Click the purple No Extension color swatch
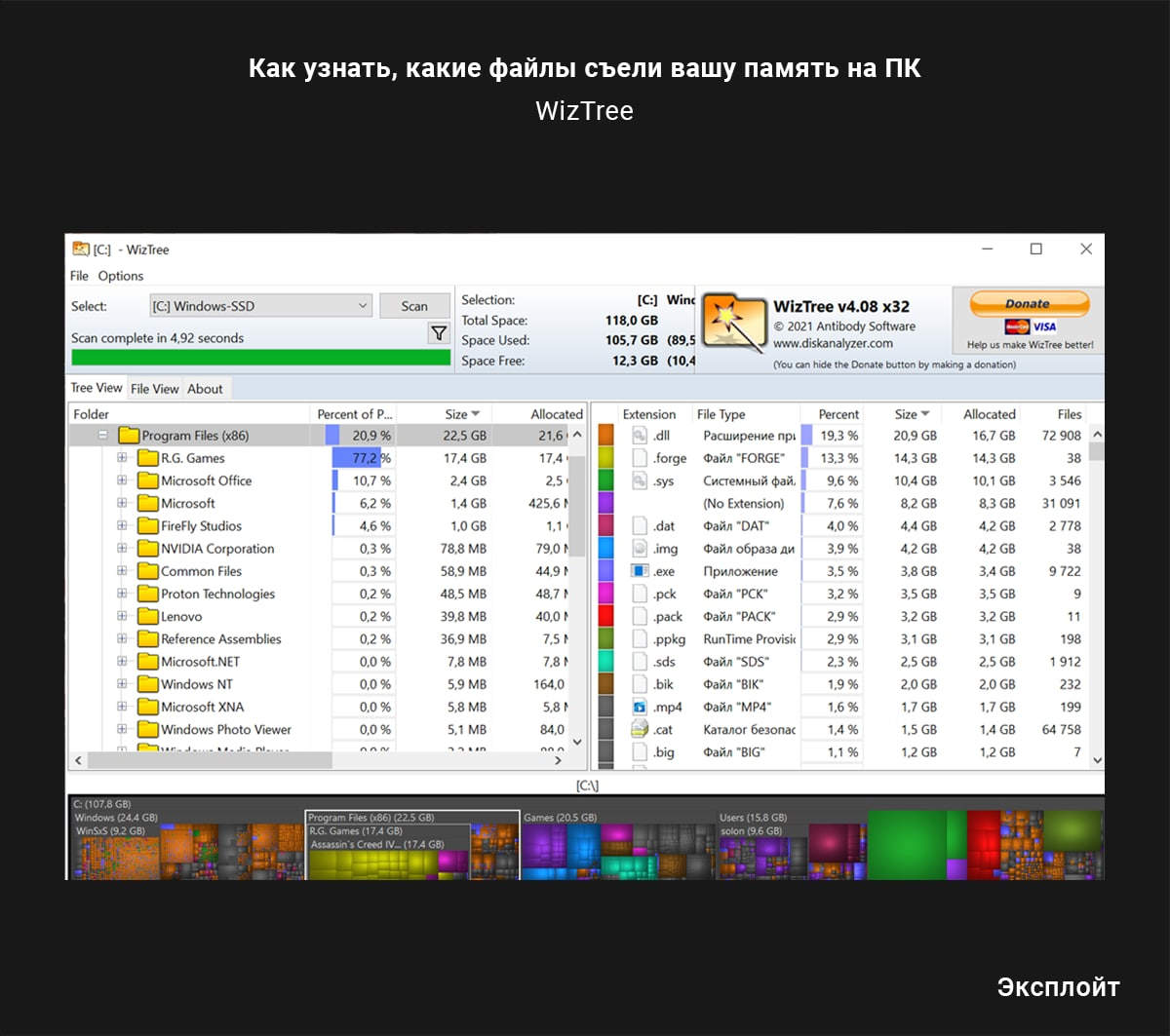This screenshot has width=1170, height=1036. pyautogui.click(x=606, y=503)
